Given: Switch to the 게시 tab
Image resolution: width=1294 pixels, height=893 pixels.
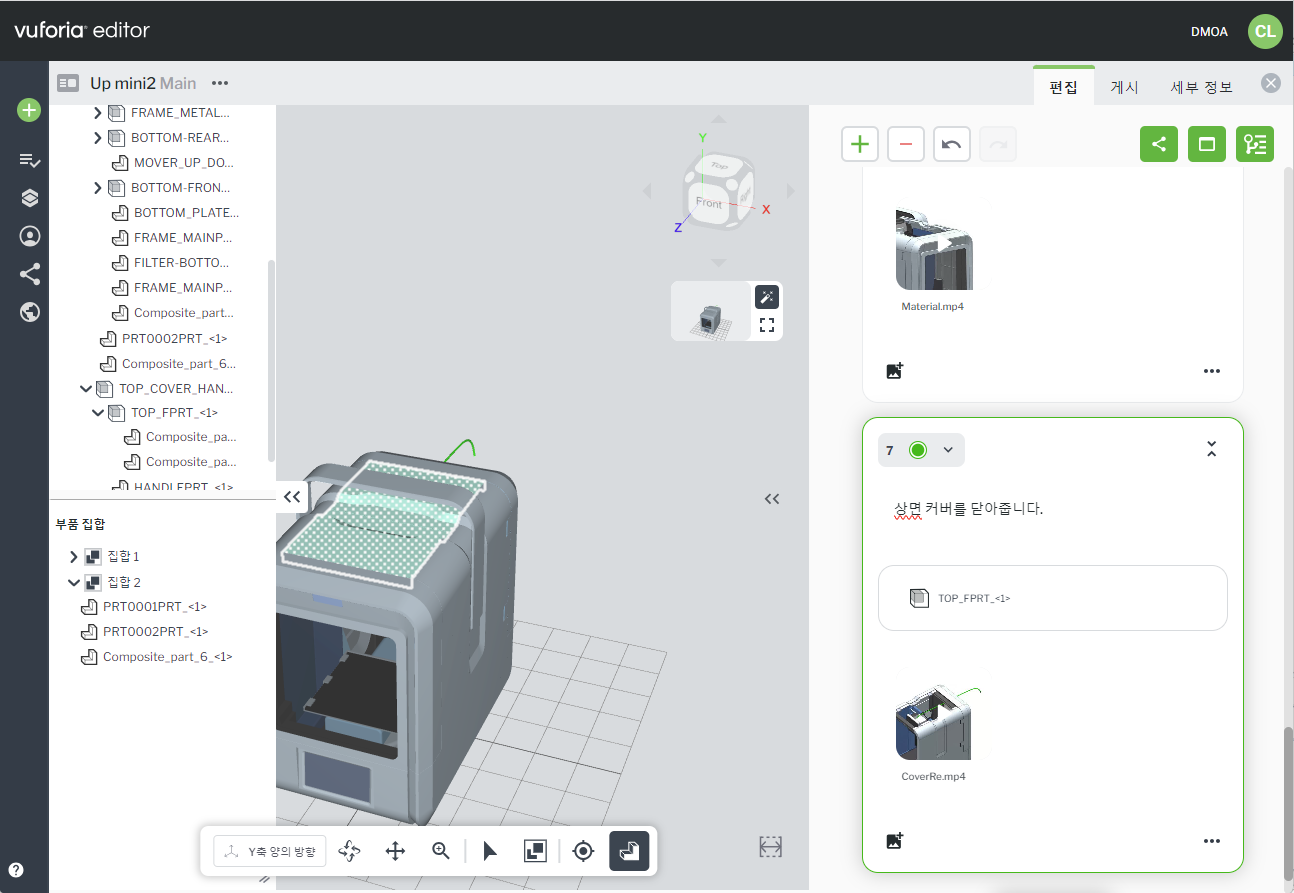Looking at the screenshot, I should pyautogui.click(x=1125, y=87).
